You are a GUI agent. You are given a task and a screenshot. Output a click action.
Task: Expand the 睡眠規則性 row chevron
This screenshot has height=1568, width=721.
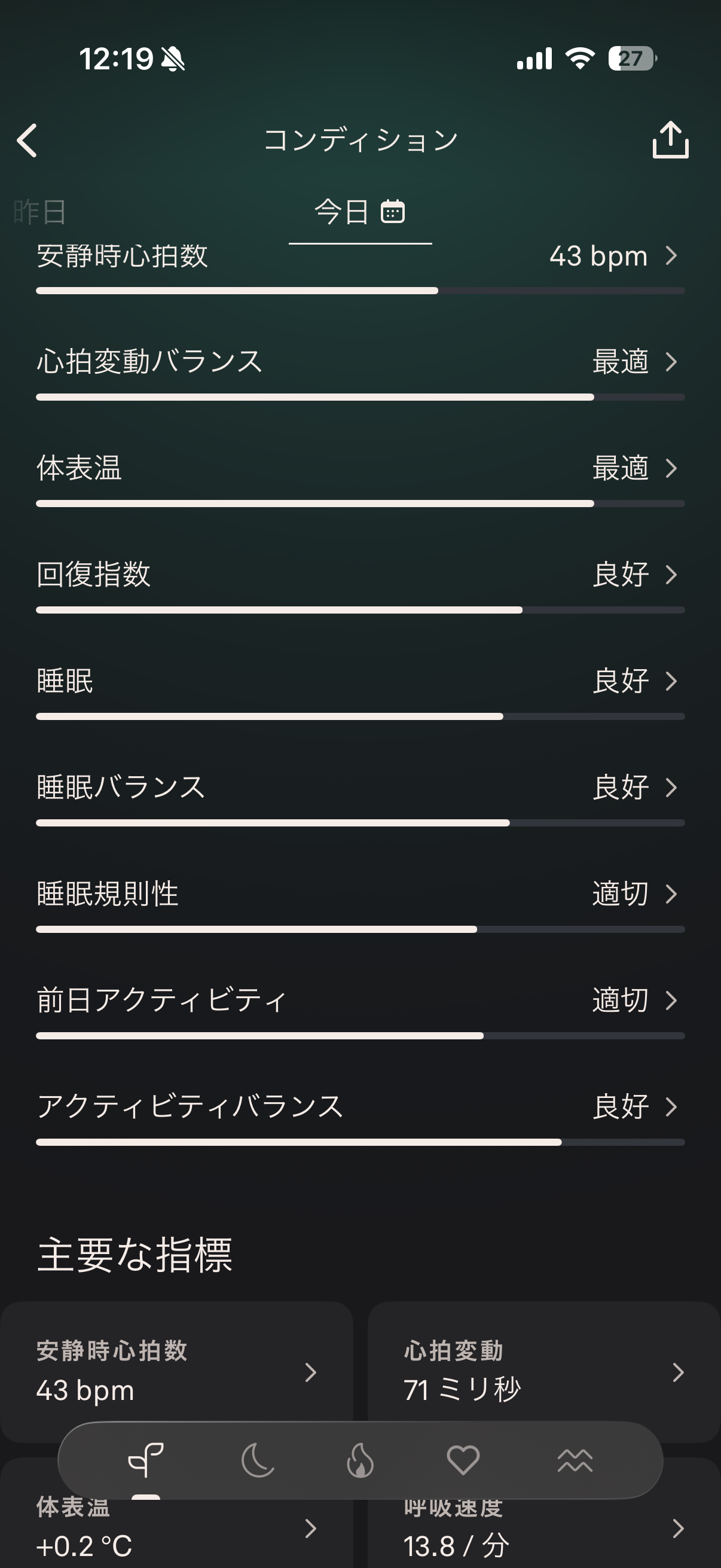(671, 893)
